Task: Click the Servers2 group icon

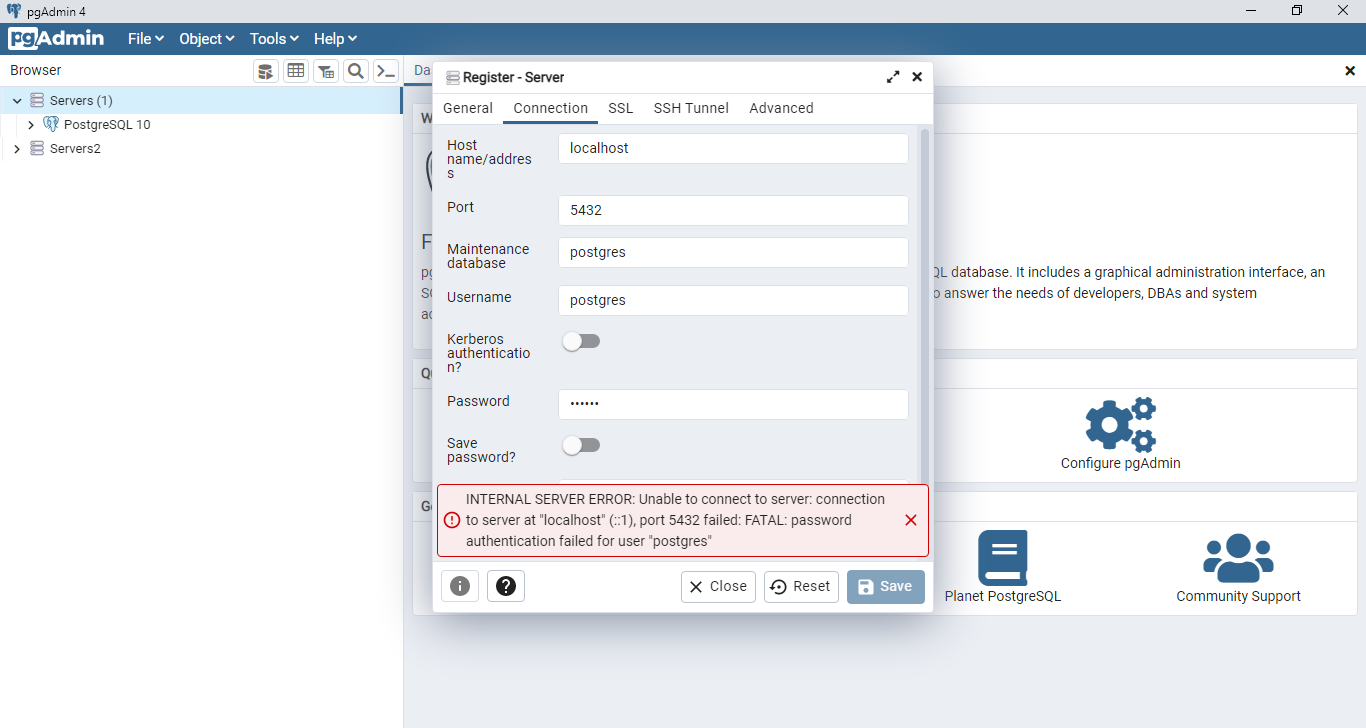Action: click(x=37, y=149)
